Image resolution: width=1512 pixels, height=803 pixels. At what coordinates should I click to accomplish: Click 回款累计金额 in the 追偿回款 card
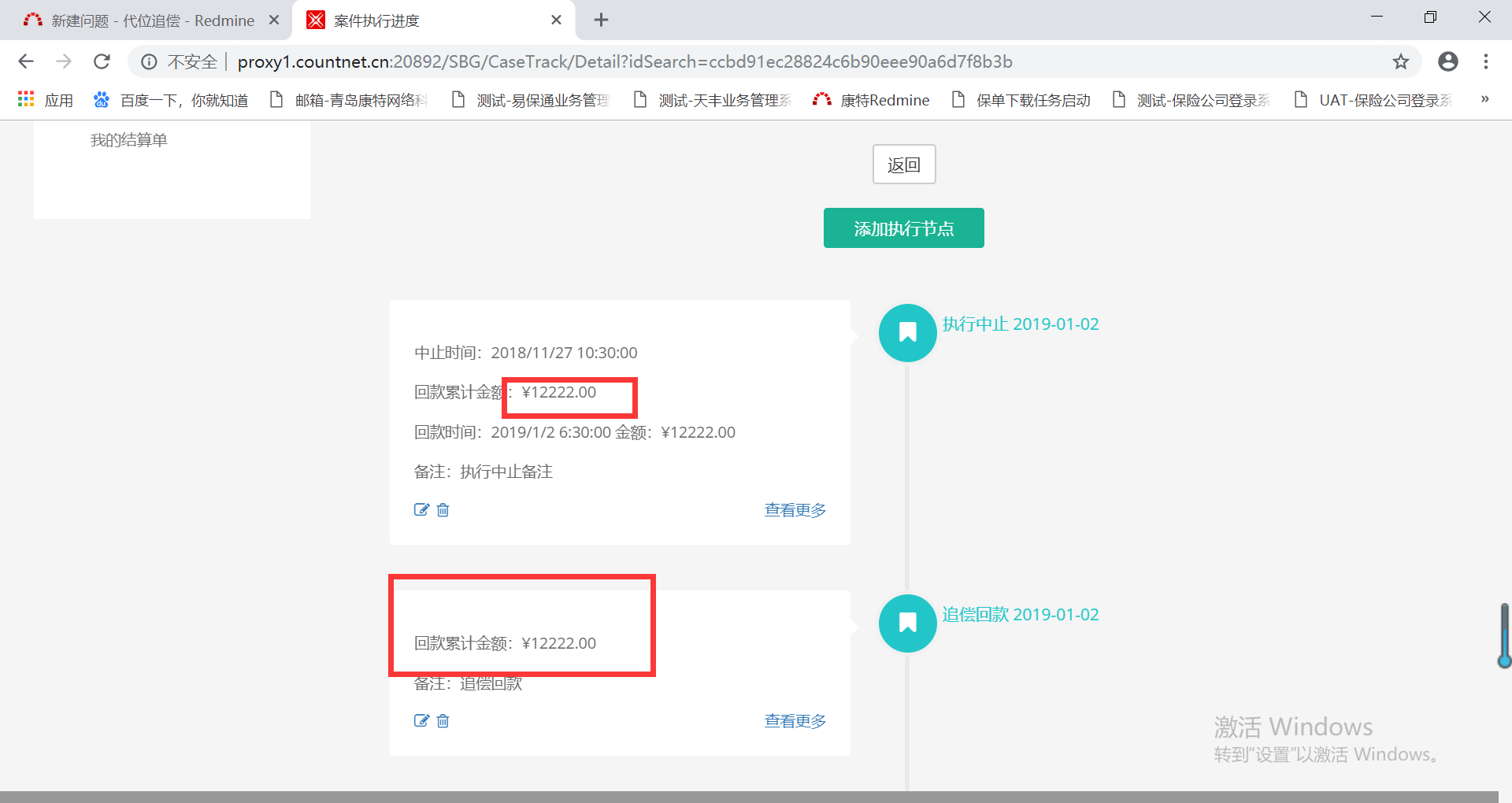point(506,643)
